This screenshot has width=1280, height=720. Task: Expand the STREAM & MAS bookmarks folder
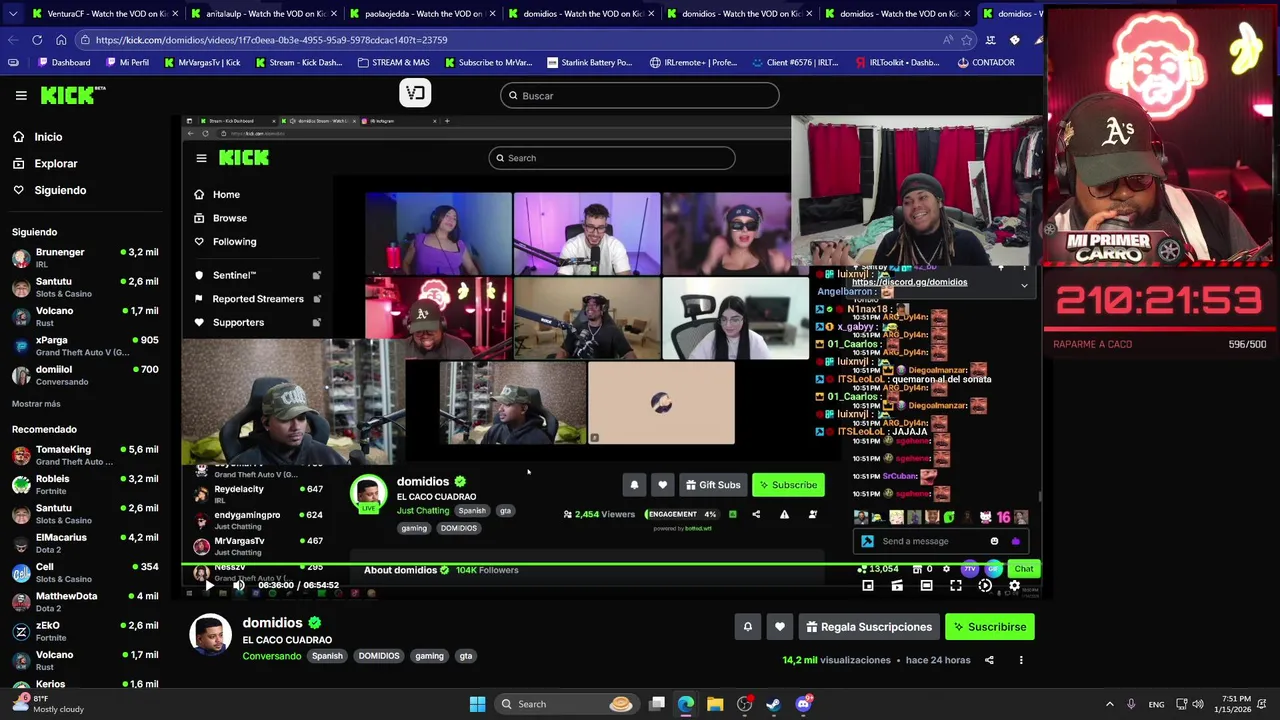393,62
